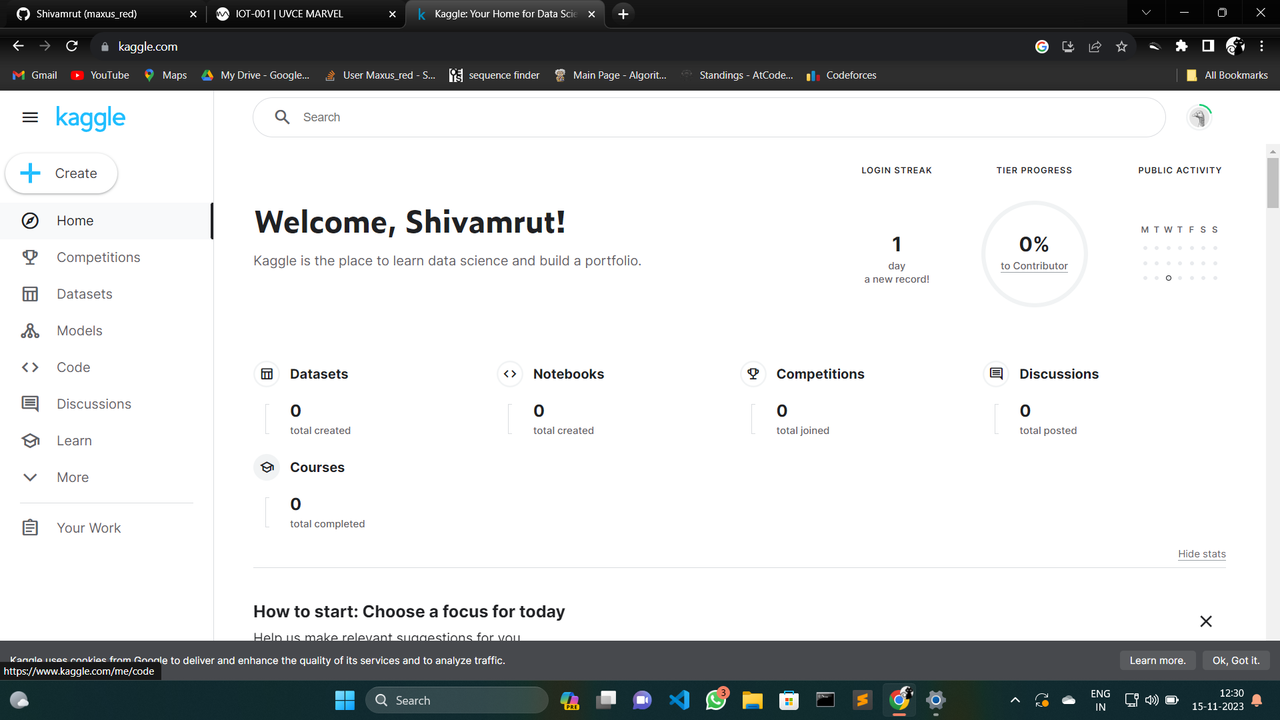Click the 'Datasets' stats heading

pos(319,374)
